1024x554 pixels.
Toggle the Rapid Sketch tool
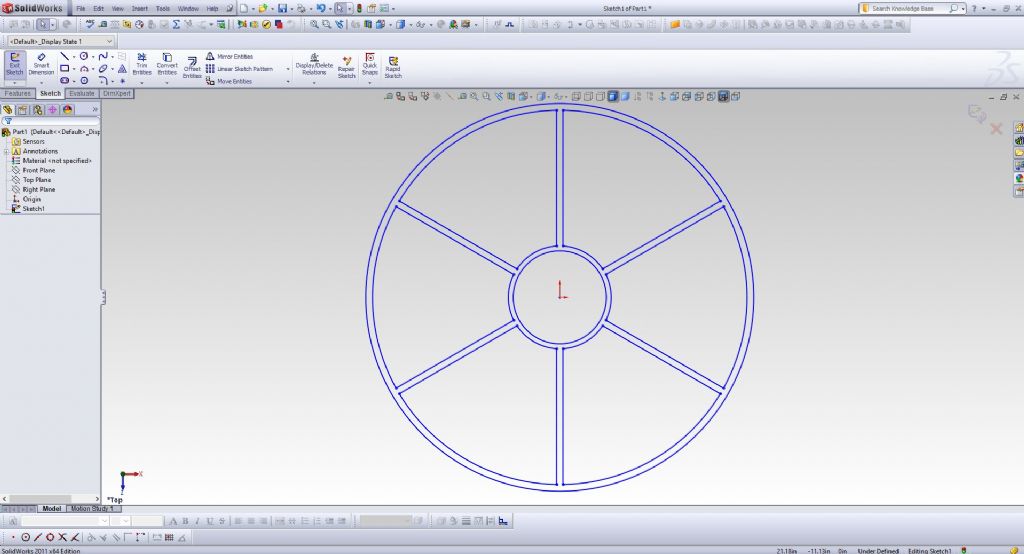tap(392, 67)
